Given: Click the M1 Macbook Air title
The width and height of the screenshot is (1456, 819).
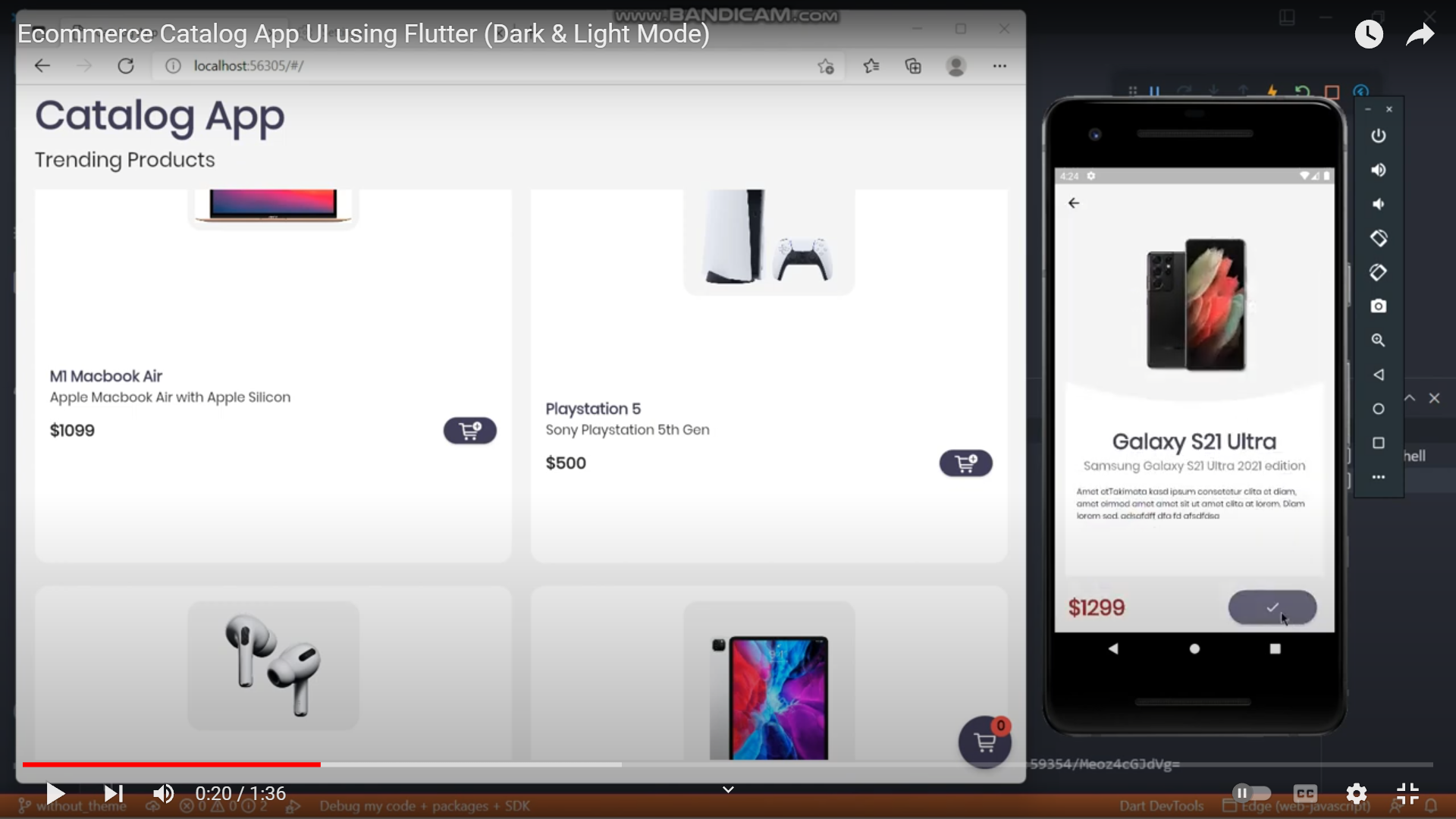Looking at the screenshot, I should [x=106, y=376].
